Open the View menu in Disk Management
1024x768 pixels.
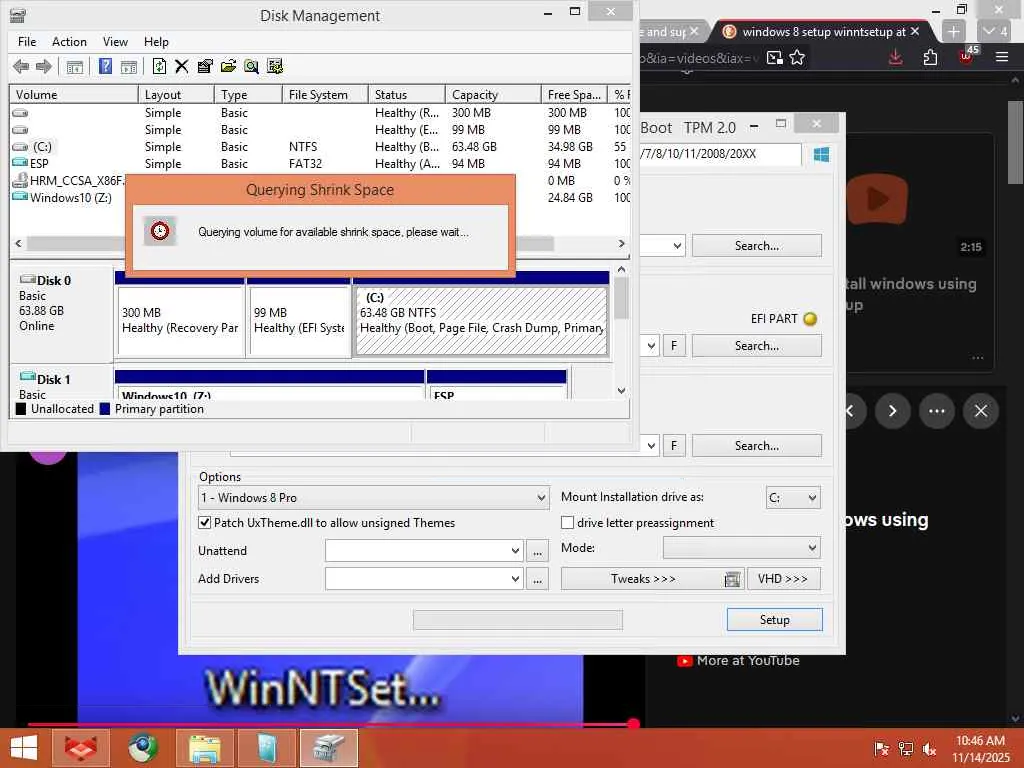tap(115, 42)
